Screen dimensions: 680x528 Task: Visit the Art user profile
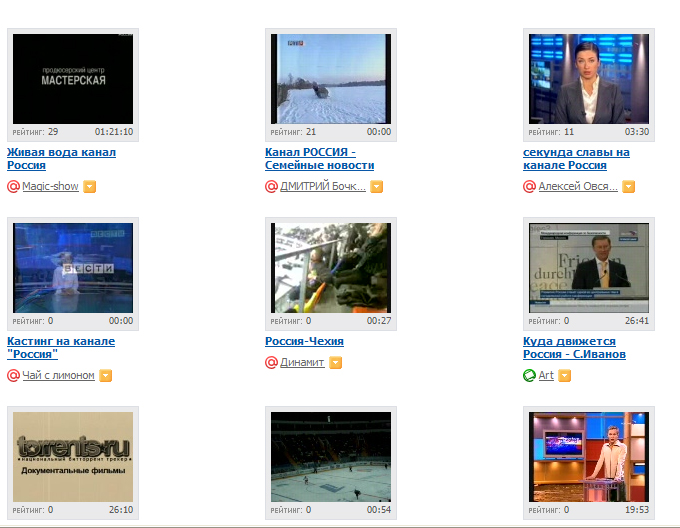click(x=546, y=375)
